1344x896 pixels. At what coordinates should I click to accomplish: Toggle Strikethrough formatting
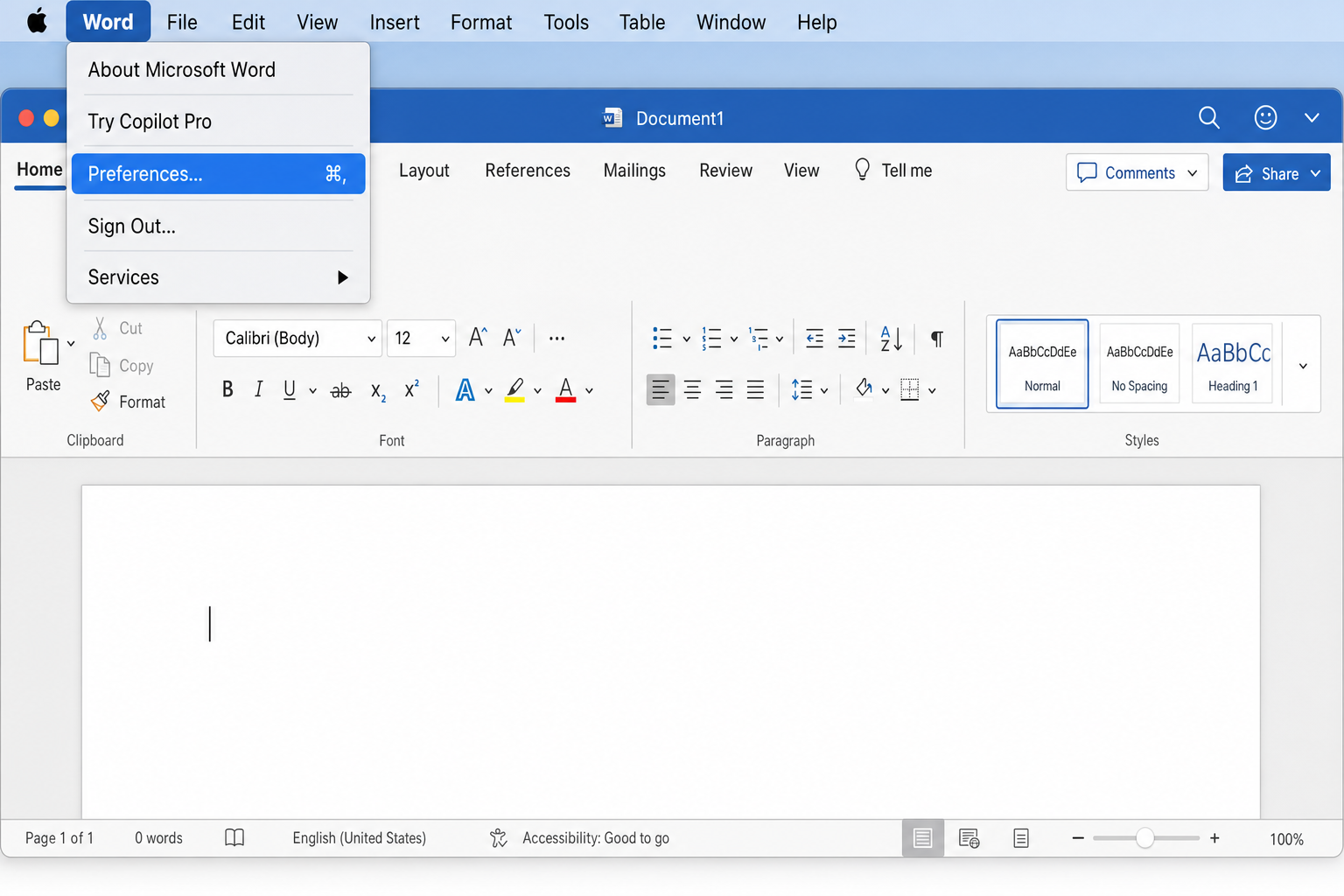341,390
